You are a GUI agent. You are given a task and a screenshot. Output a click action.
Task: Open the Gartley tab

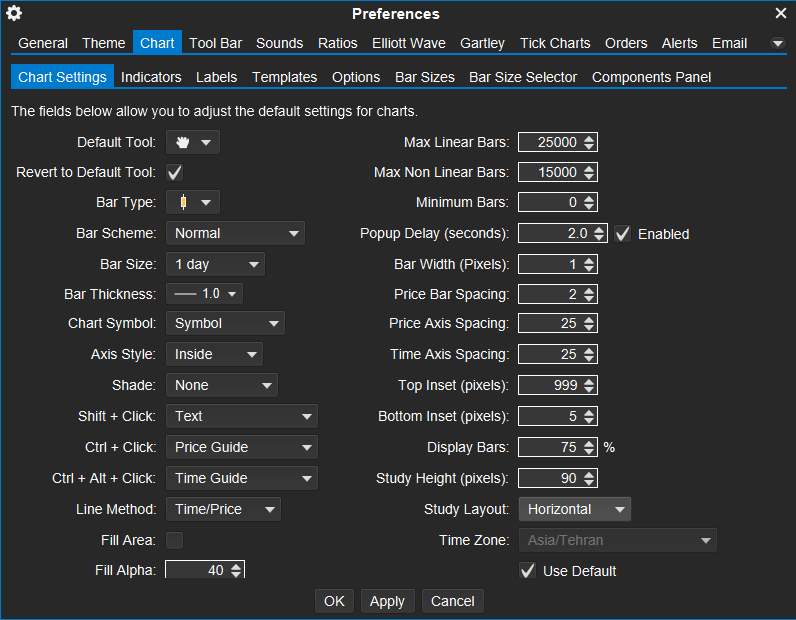tap(482, 43)
